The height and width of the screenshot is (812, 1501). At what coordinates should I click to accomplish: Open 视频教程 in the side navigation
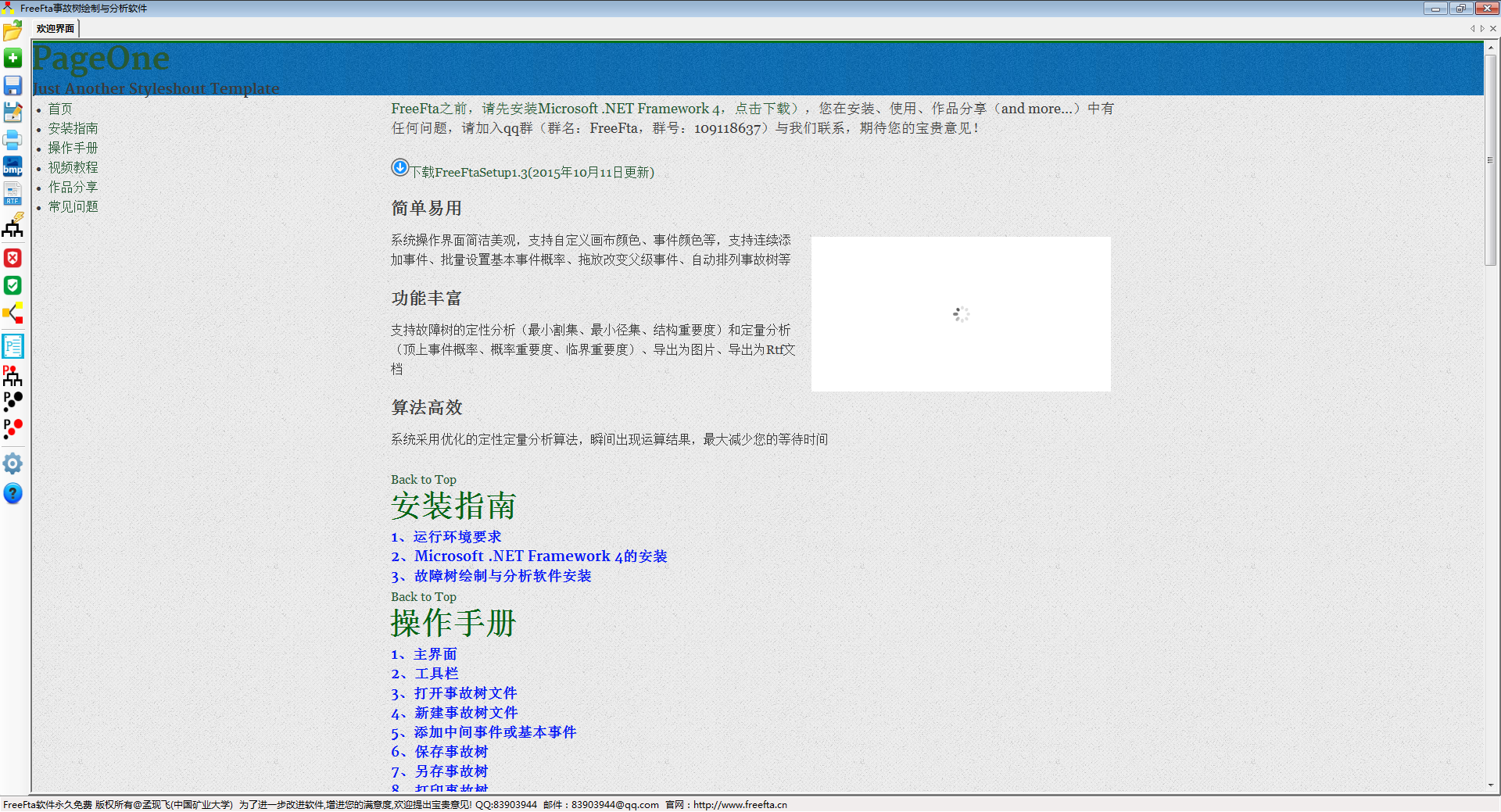click(73, 167)
